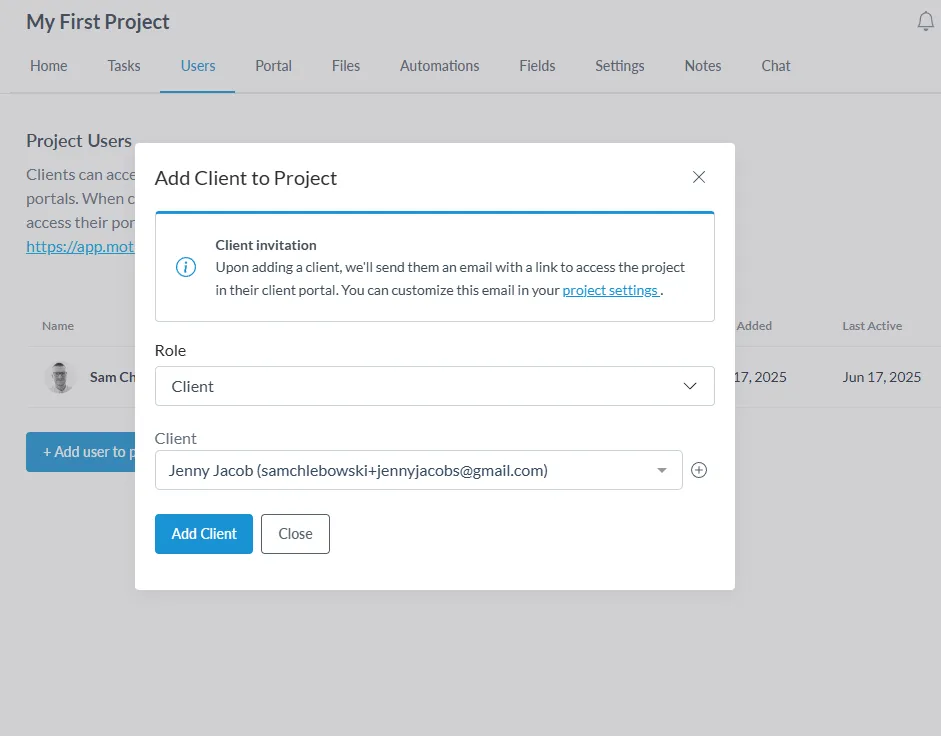Close the Add Client dialog with X

coord(699,177)
